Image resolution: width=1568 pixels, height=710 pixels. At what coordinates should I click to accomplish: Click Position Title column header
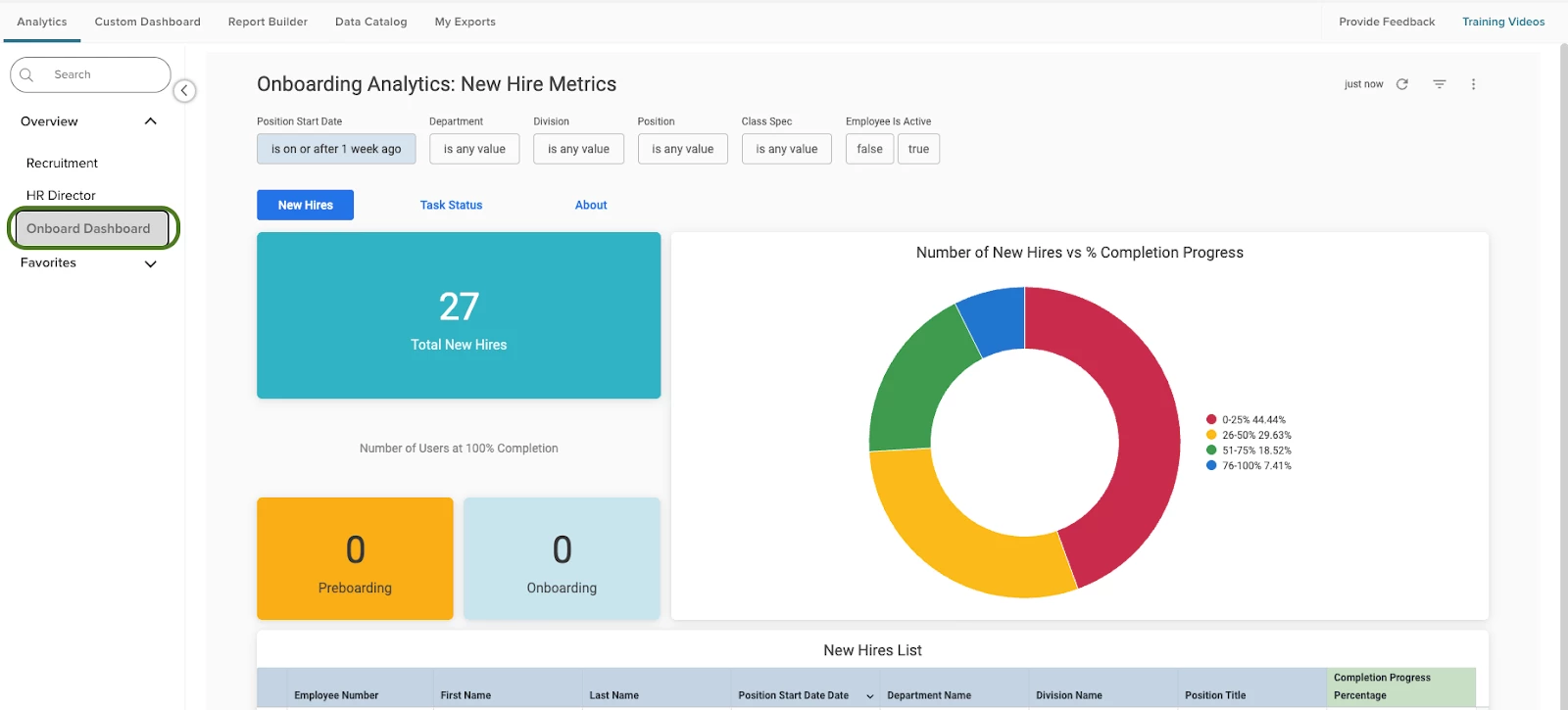(x=1215, y=695)
